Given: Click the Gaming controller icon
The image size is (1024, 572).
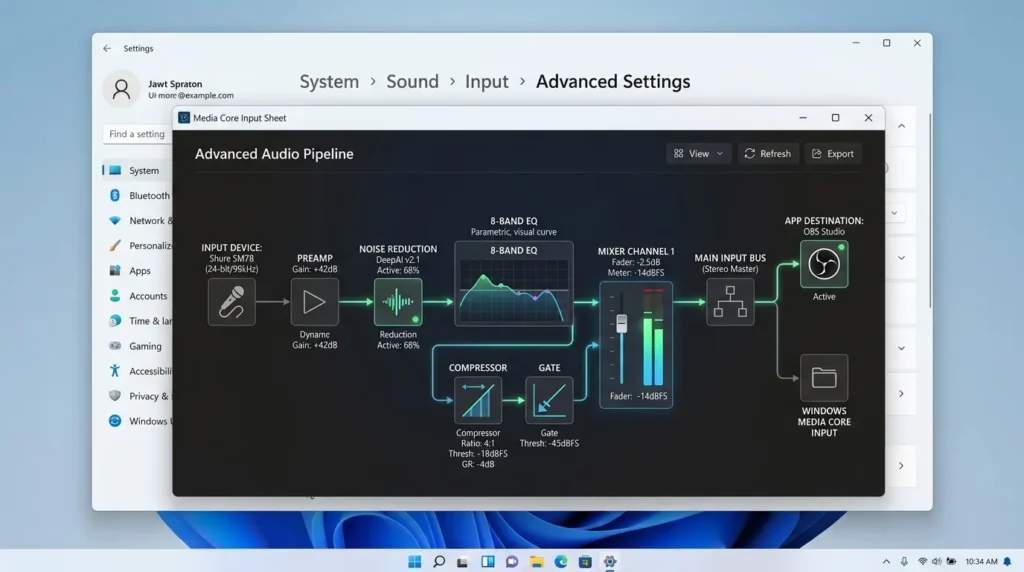Looking at the screenshot, I should 115,346.
